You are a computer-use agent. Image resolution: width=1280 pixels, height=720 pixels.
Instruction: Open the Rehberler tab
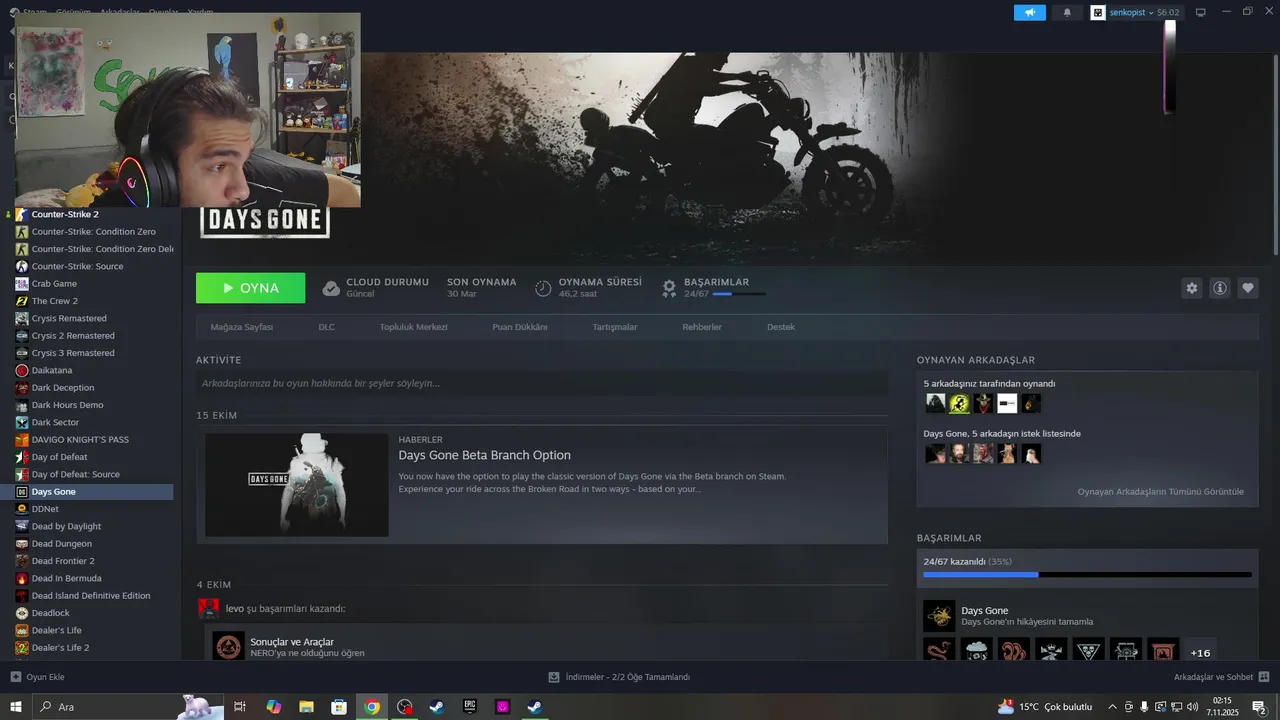pos(702,327)
